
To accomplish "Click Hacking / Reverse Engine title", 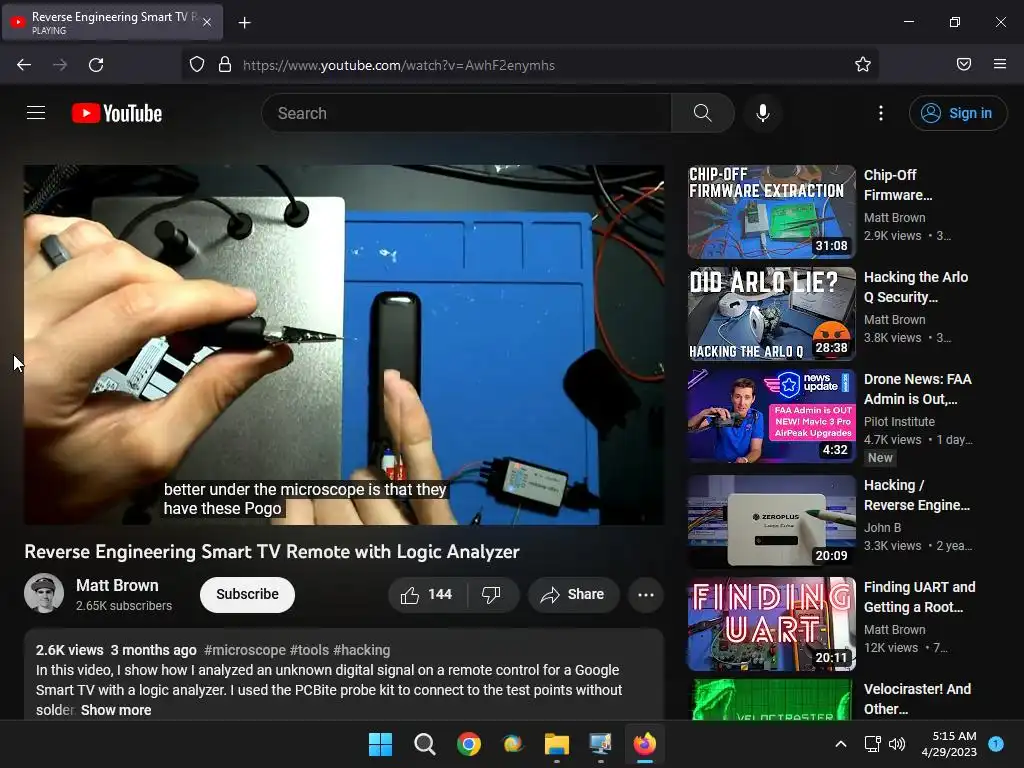I will click(x=917, y=495).
